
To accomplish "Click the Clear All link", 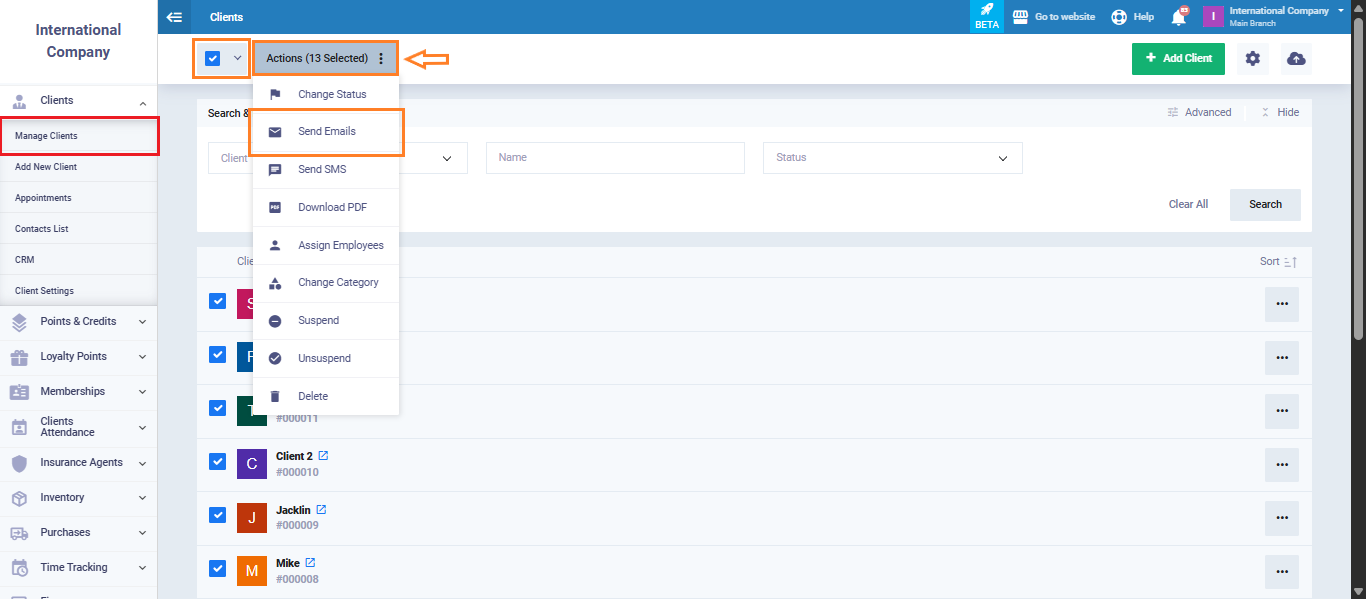I will click(1188, 204).
